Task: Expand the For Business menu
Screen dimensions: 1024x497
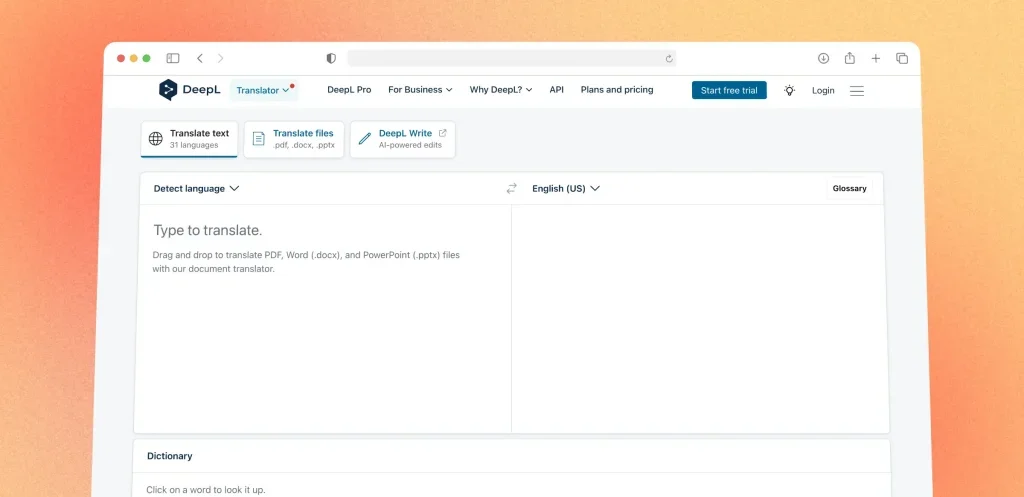Action: tap(420, 90)
